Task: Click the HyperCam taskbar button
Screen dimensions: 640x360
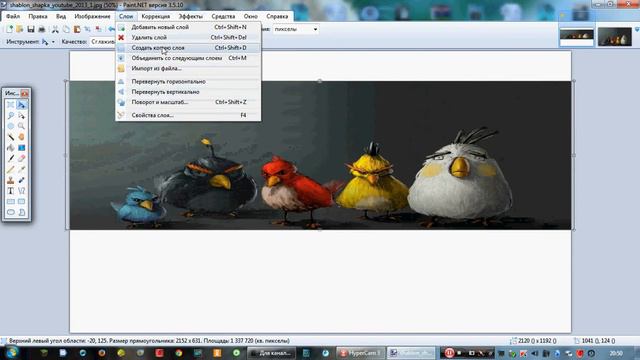Action: click(360, 353)
